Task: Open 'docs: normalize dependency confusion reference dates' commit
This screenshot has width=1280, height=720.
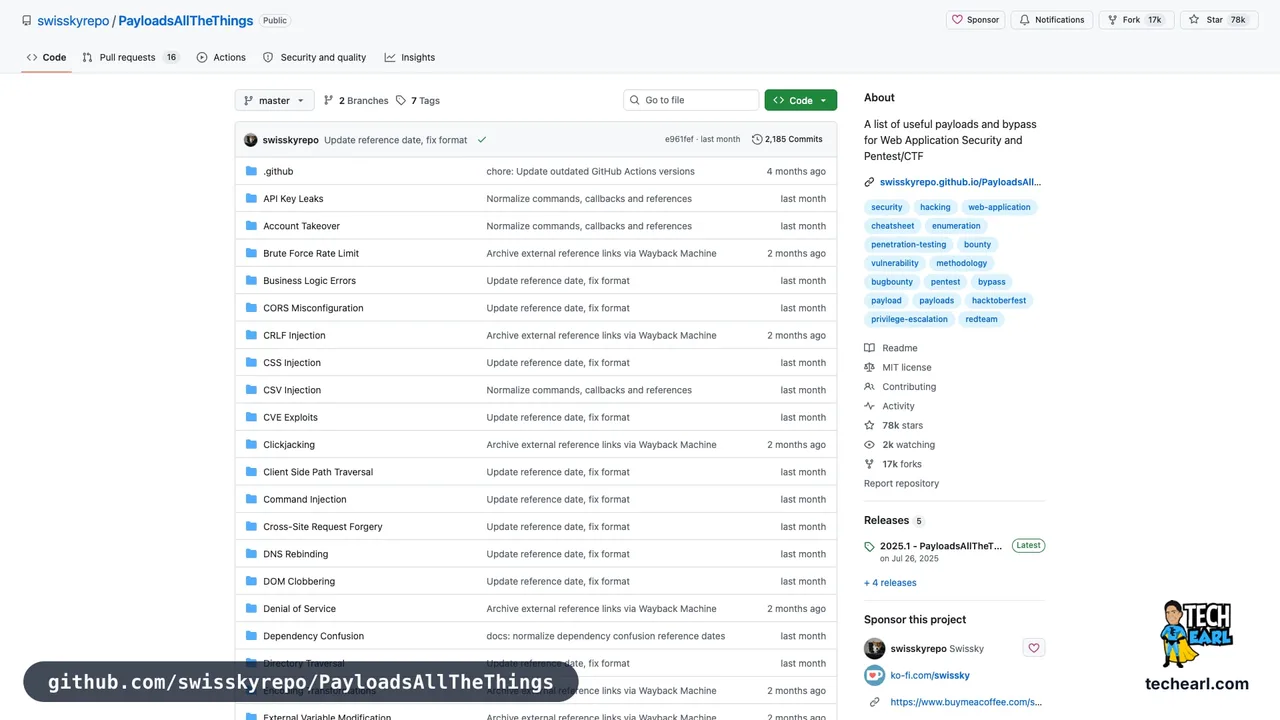Action: tap(606, 636)
